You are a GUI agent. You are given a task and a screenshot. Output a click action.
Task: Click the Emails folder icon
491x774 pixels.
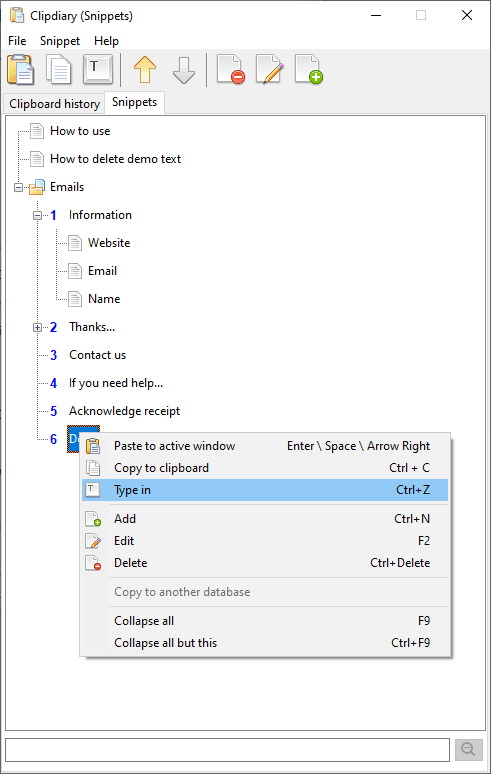coord(37,187)
